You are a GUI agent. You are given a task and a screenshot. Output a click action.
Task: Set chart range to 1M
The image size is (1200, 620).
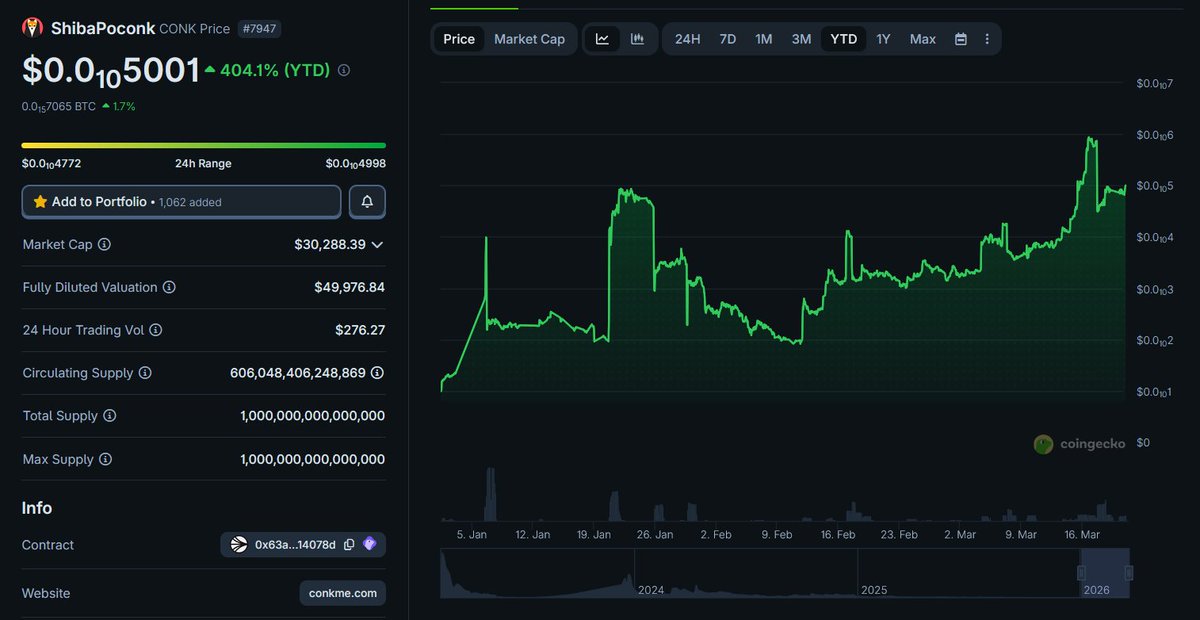(x=764, y=39)
